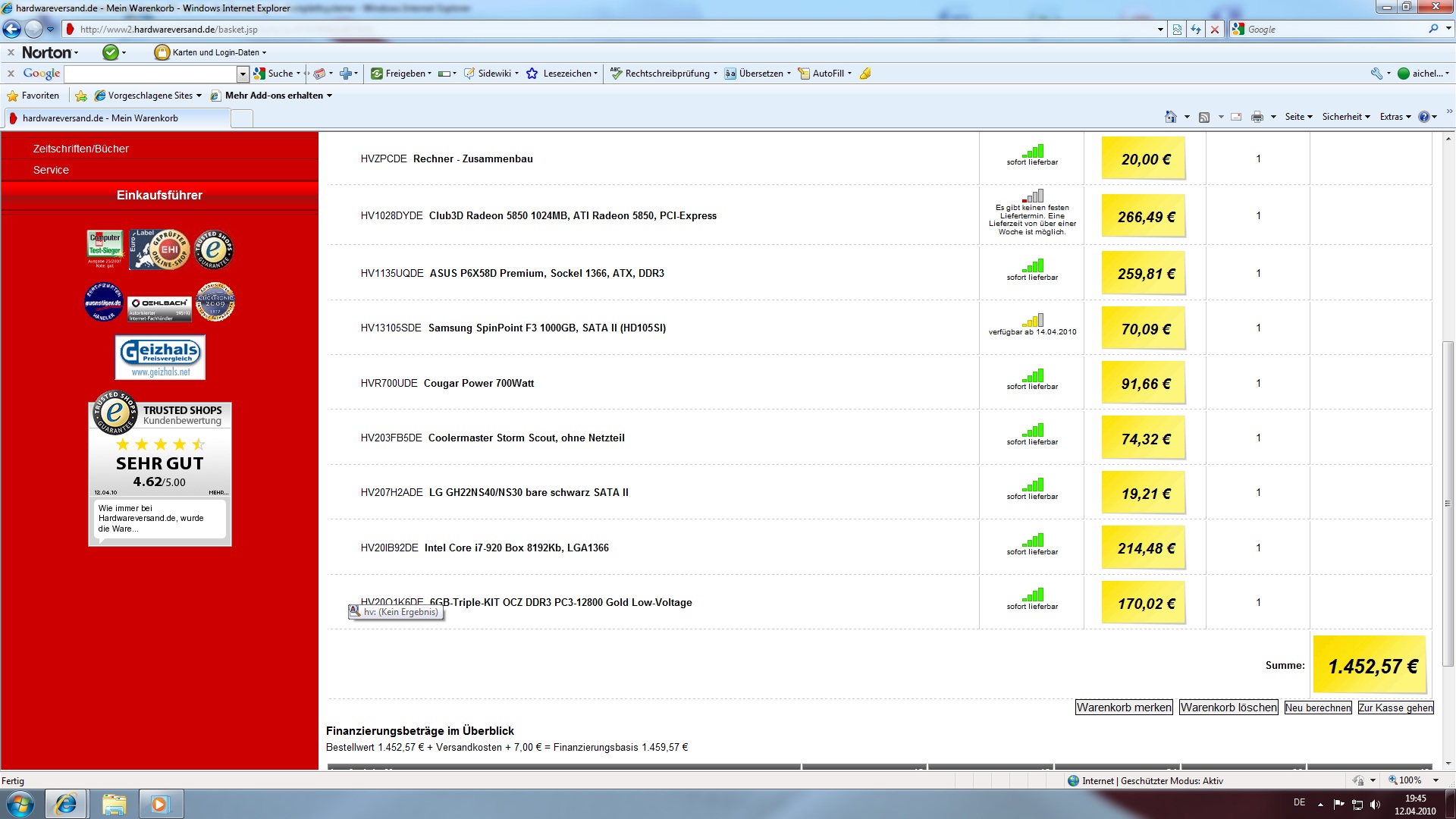Viewport: 1456px width, 819px height.
Task: Click Service in the red sidebar
Action: pyautogui.click(x=51, y=170)
